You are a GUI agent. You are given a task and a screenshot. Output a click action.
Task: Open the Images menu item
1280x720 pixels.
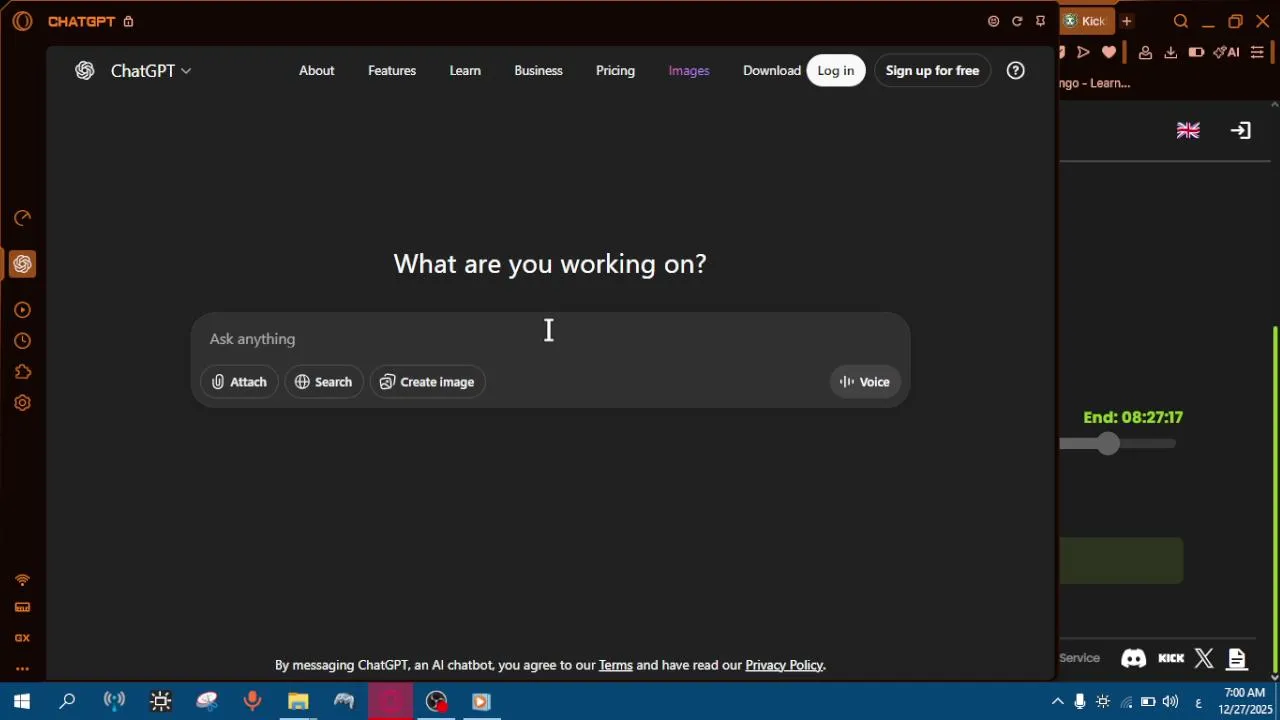click(x=689, y=71)
